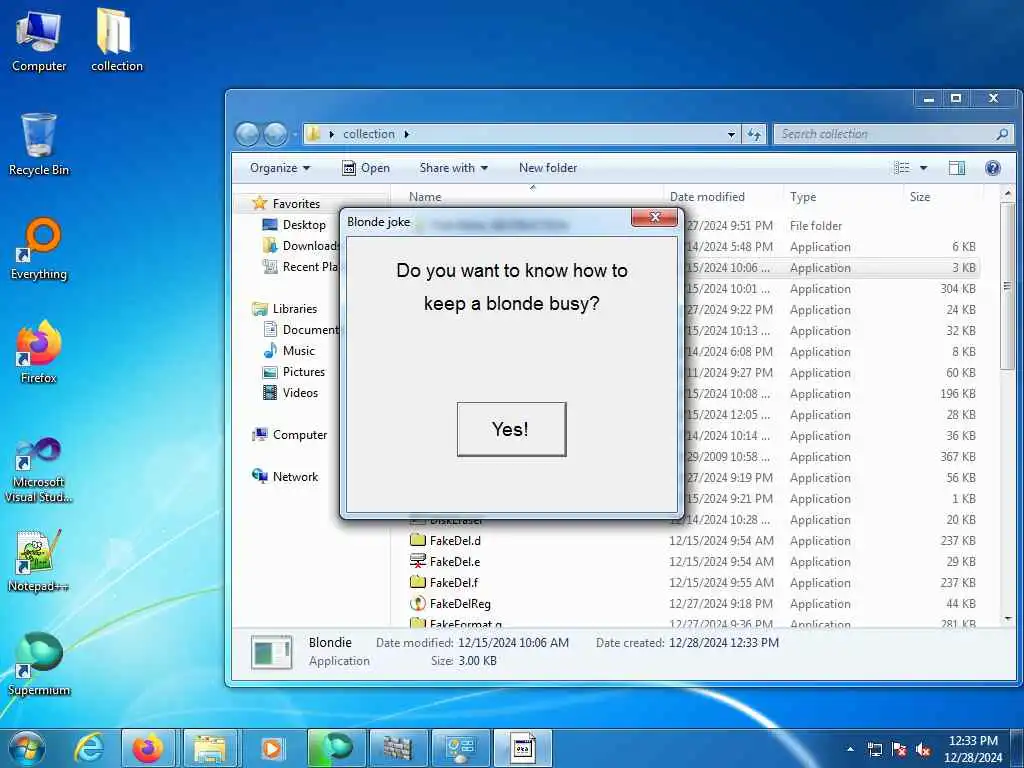
Task: Launch Internet Explorer from taskbar
Action: 88,748
